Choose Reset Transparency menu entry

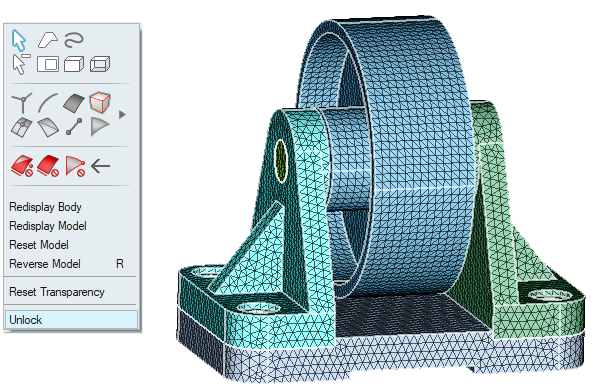tap(57, 292)
